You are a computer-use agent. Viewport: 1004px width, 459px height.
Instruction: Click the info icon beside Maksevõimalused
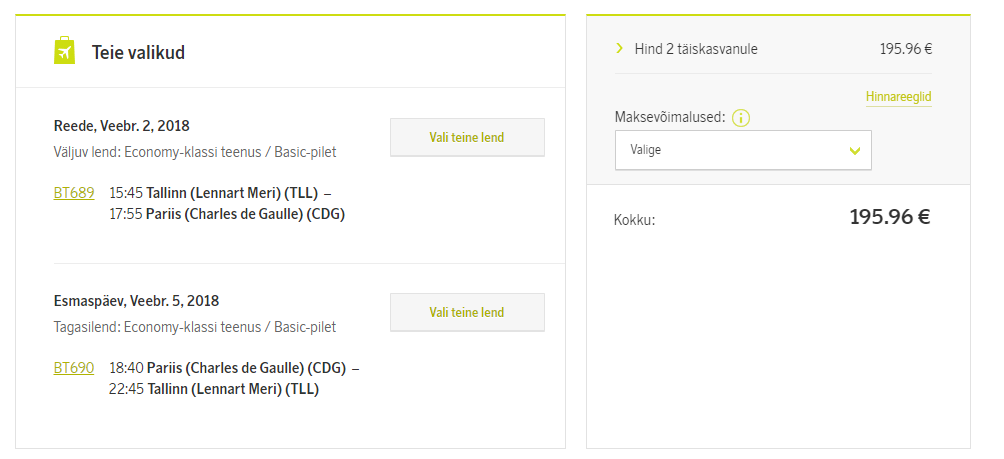pos(741,118)
